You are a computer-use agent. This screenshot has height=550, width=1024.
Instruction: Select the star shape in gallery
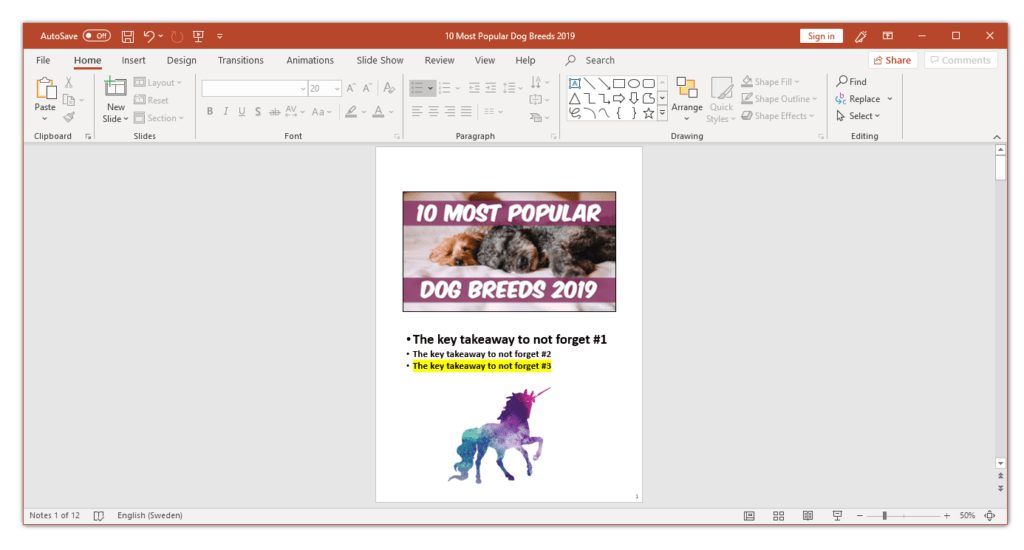(648, 113)
